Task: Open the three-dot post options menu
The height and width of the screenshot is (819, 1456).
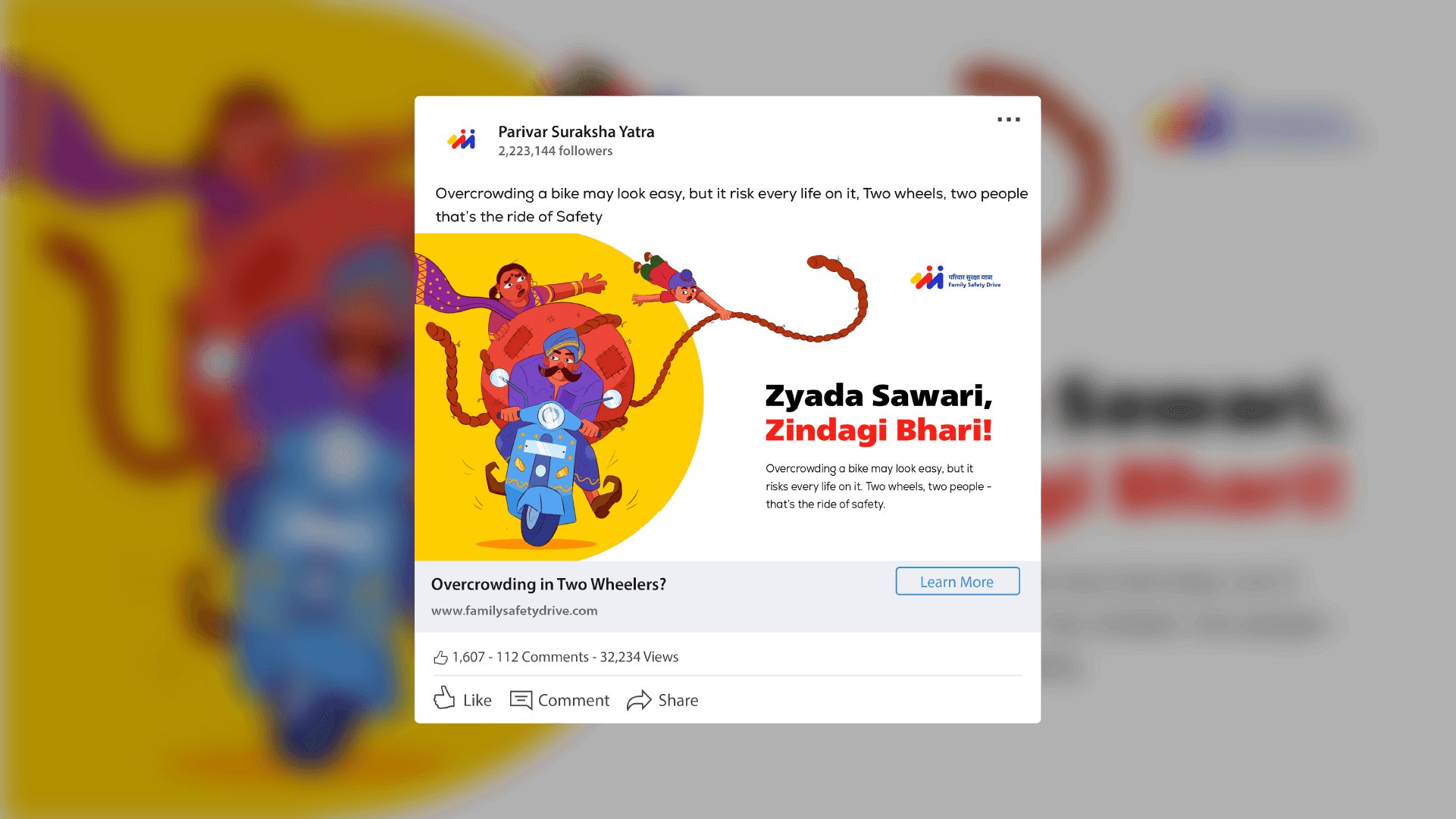Action: point(1008,119)
